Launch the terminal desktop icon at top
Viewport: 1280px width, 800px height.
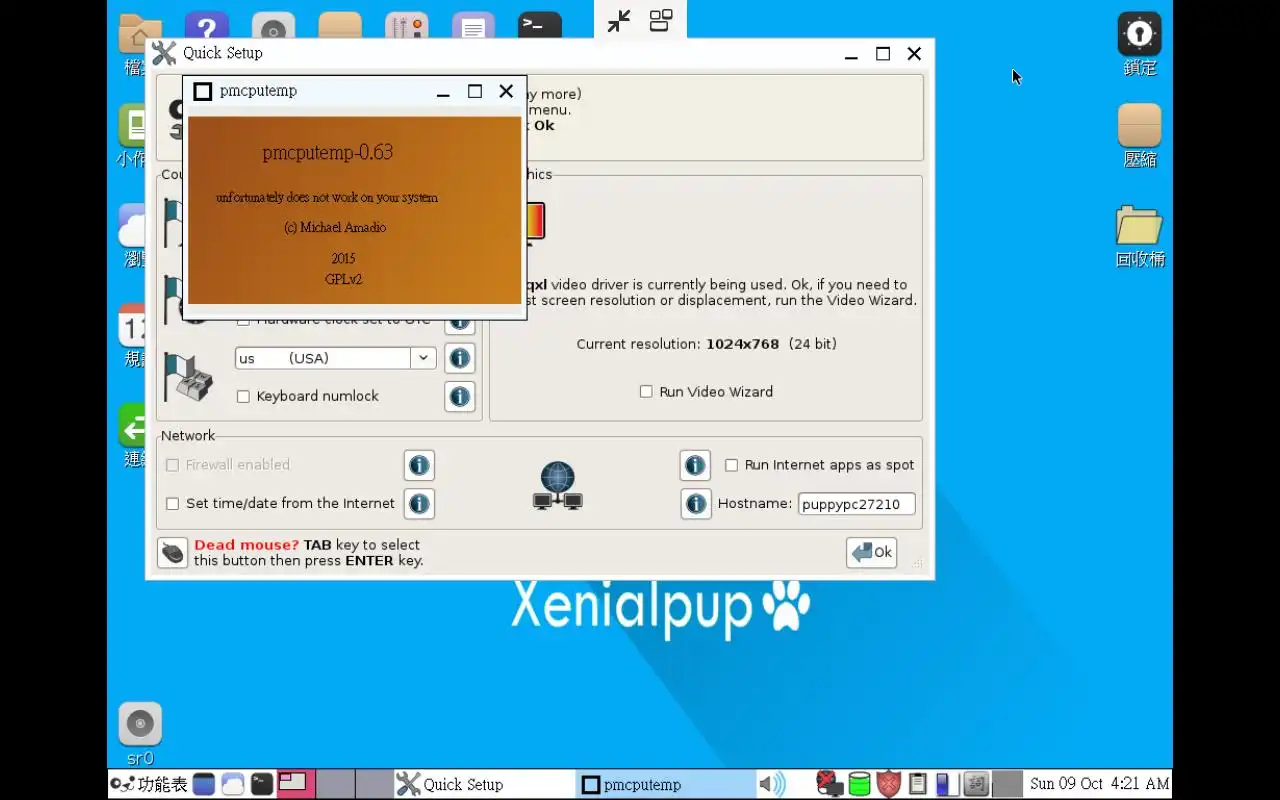click(539, 26)
